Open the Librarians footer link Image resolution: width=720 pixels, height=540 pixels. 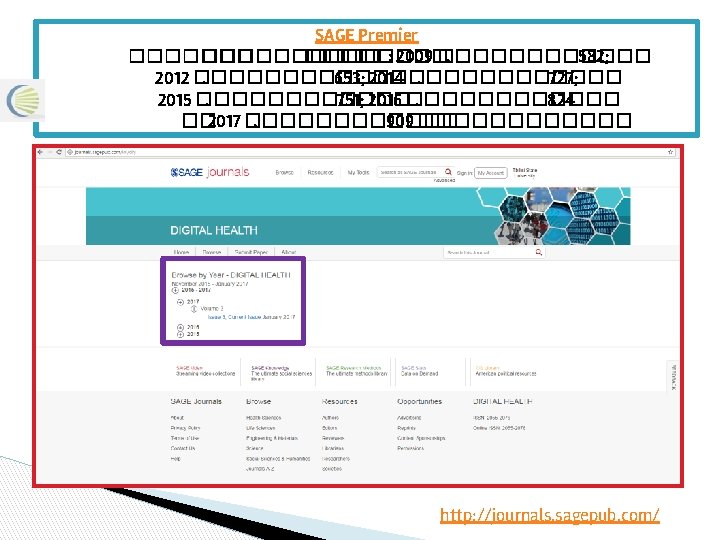[x=333, y=448]
